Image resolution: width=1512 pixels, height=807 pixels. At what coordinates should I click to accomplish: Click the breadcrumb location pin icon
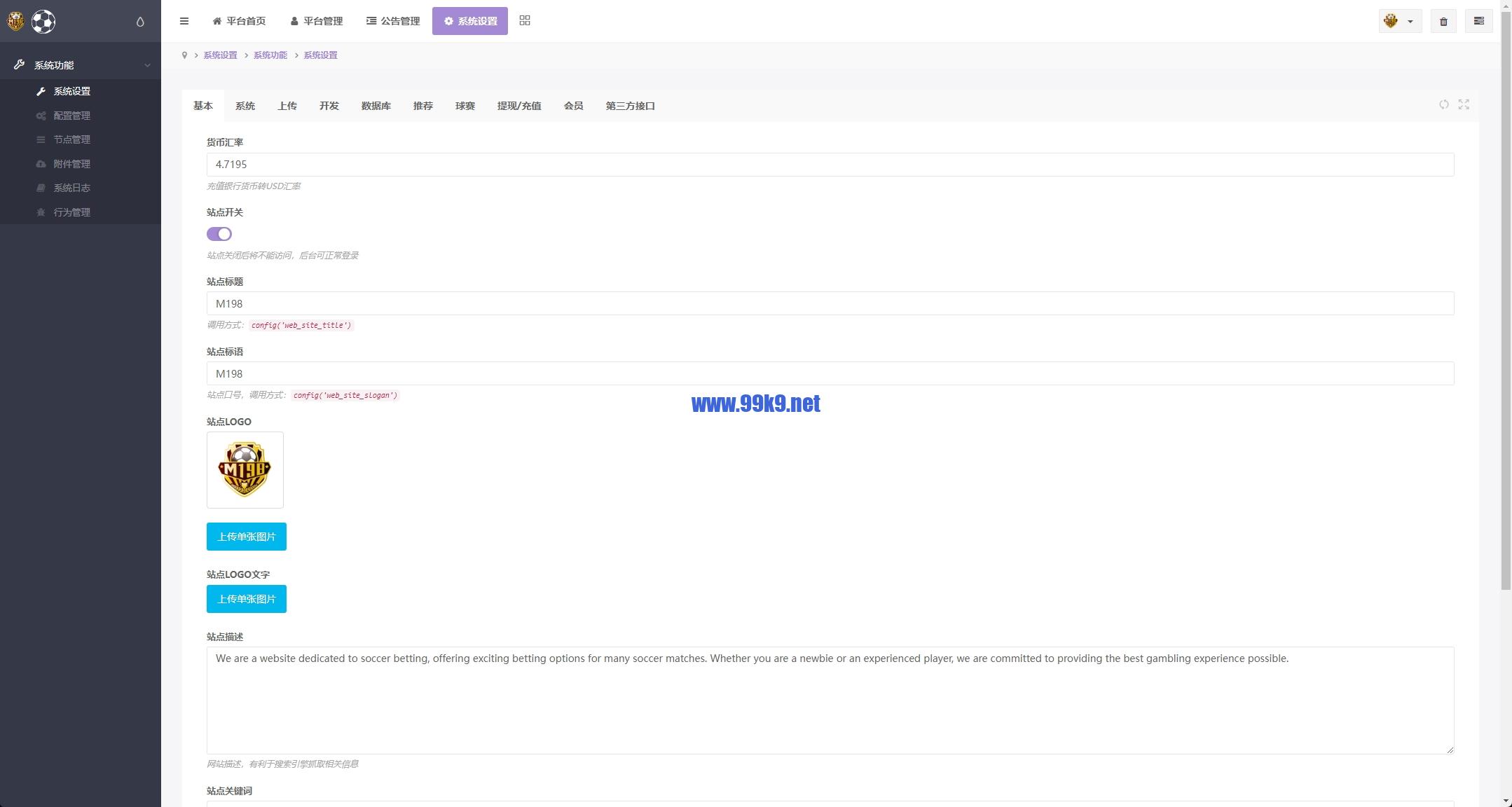(x=184, y=55)
